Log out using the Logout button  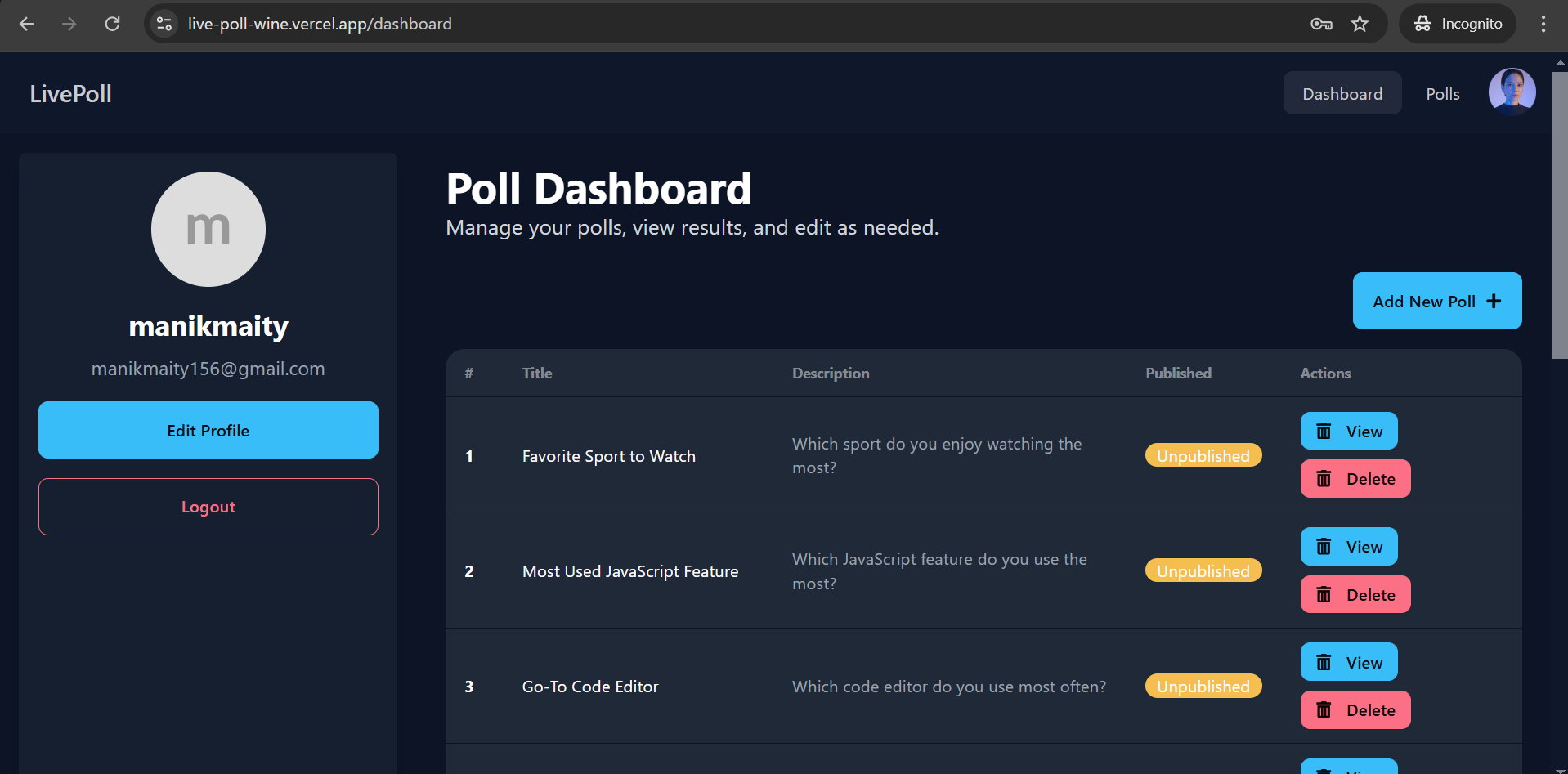pyautogui.click(x=208, y=507)
